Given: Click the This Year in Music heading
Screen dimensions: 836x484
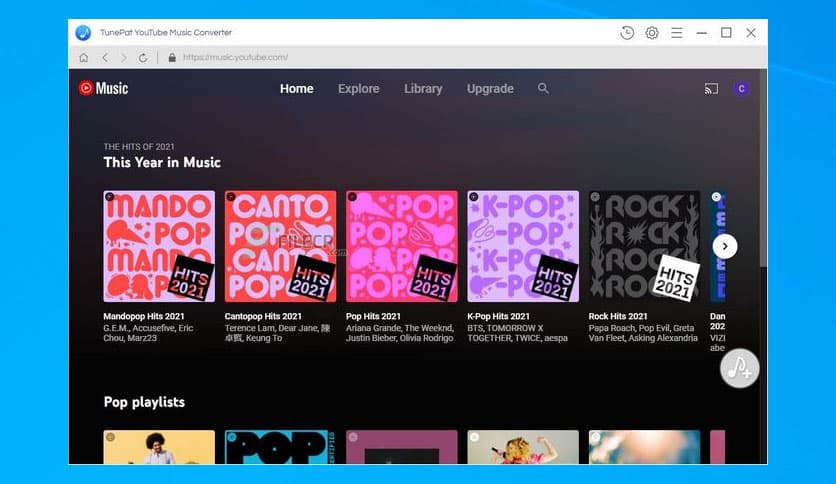Looking at the screenshot, I should point(162,162).
